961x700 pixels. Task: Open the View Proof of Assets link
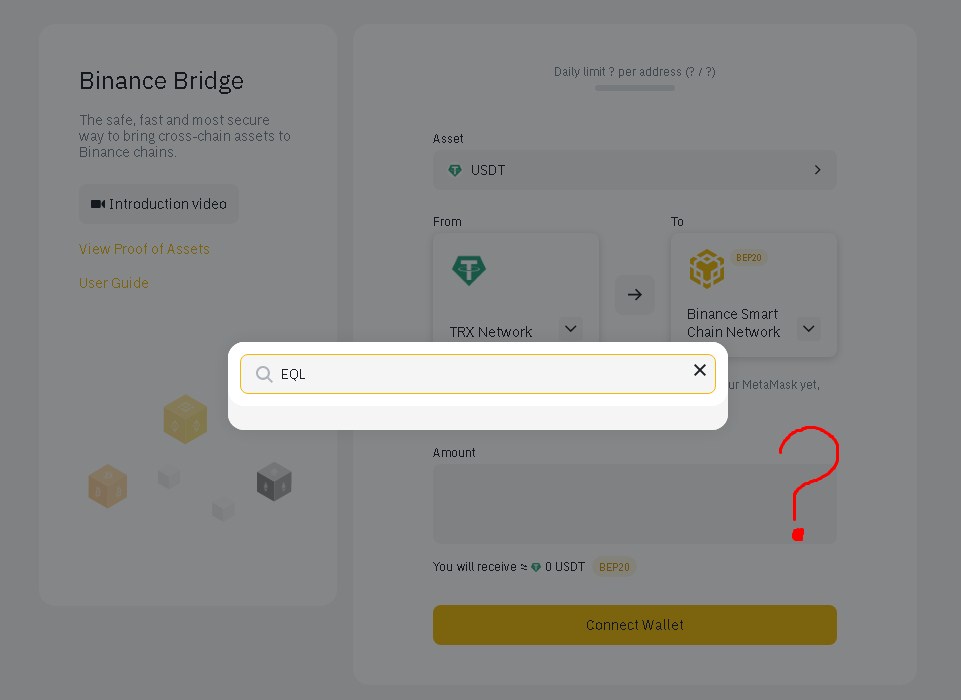[x=144, y=249]
